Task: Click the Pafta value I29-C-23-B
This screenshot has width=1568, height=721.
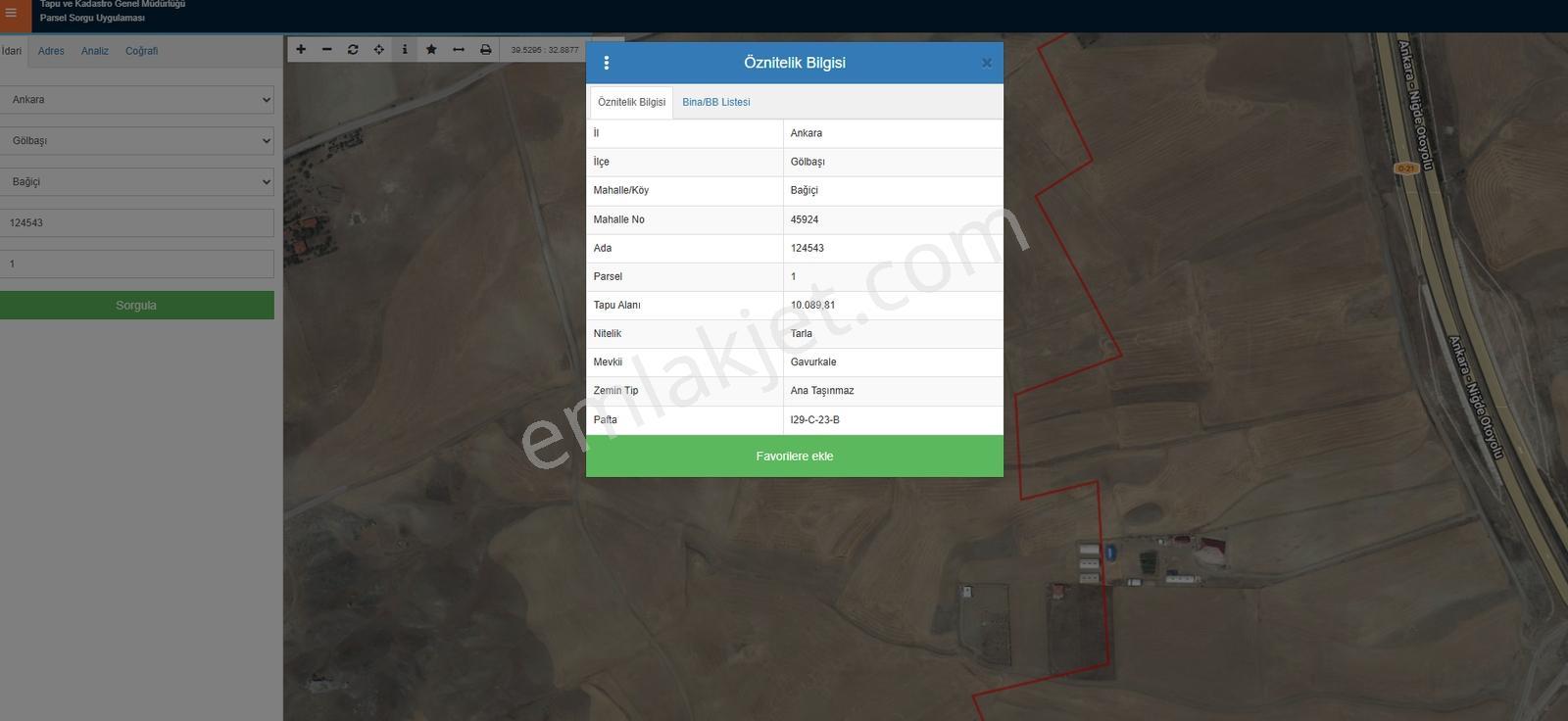Action: point(815,419)
